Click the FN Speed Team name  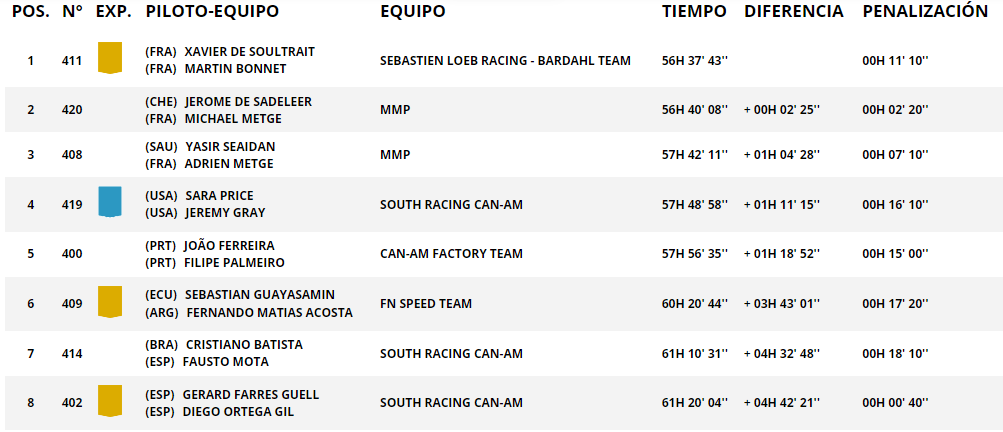point(426,303)
